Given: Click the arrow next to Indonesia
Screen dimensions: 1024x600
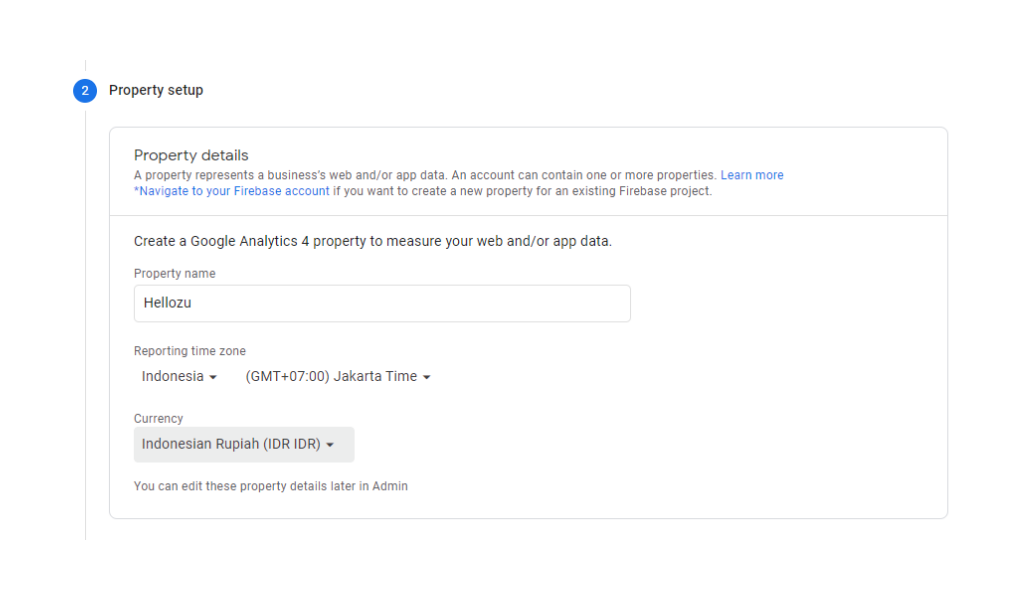Looking at the screenshot, I should [213, 378].
